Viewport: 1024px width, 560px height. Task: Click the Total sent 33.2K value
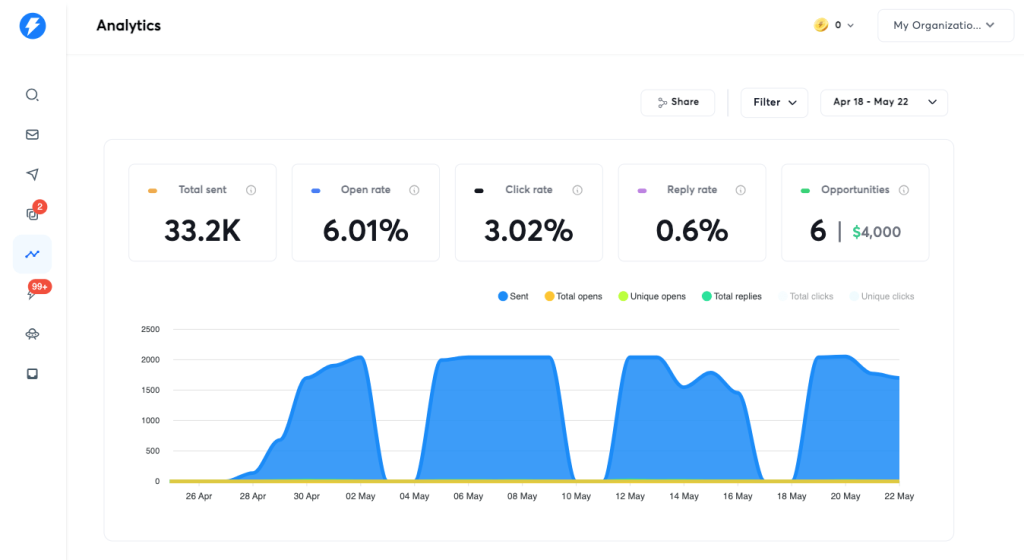point(202,230)
